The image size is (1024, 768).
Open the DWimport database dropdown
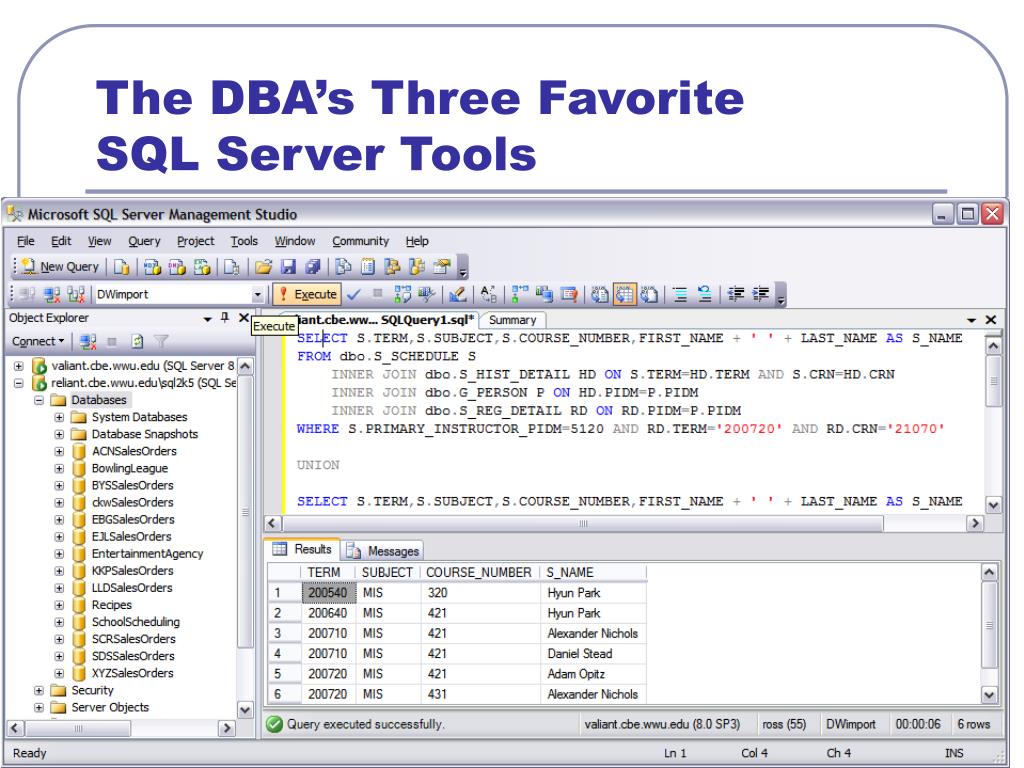click(x=257, y=295)
